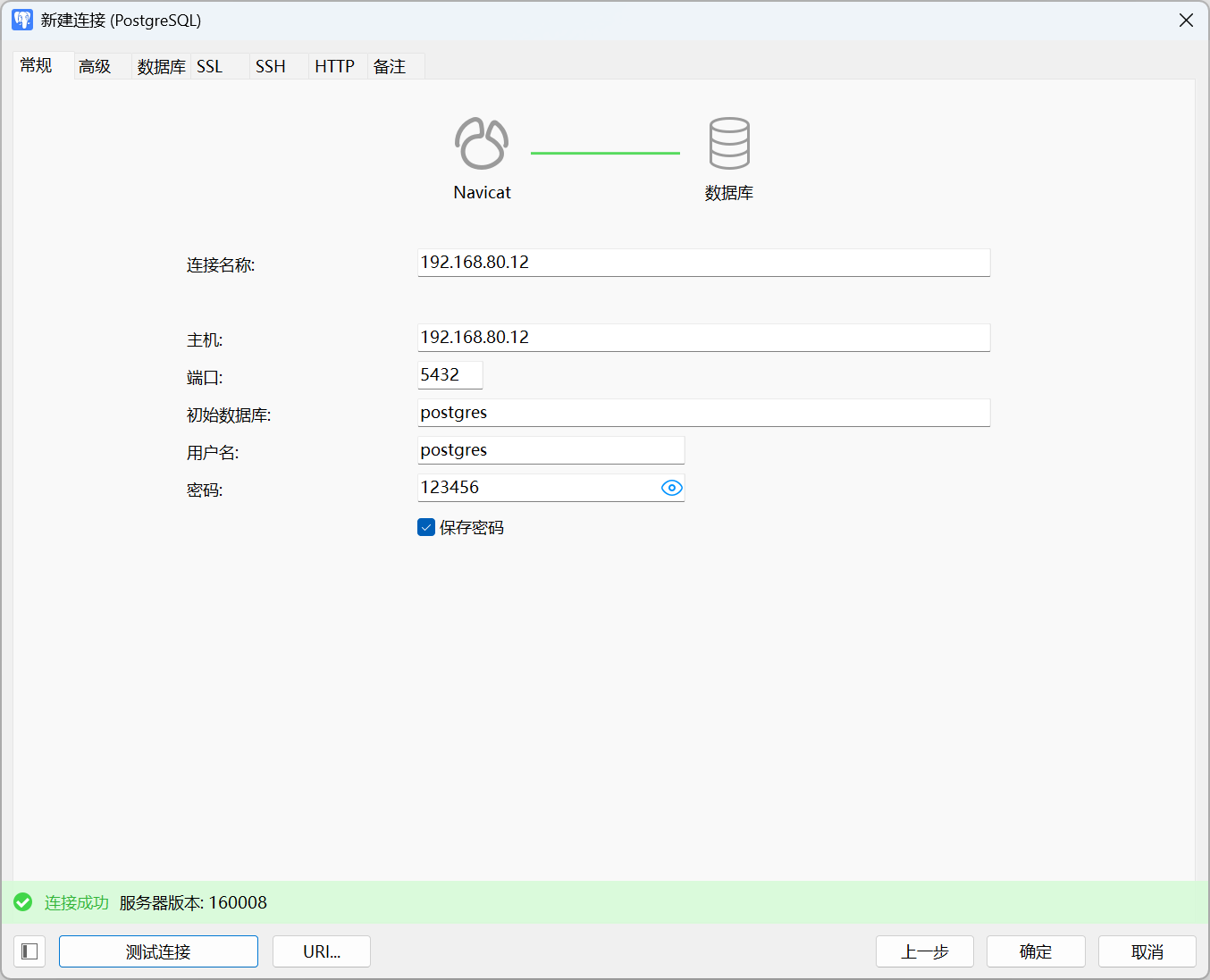Toggle password visibility eye icon
This screenshot has height=980, width=1210.
pos(671,488)
